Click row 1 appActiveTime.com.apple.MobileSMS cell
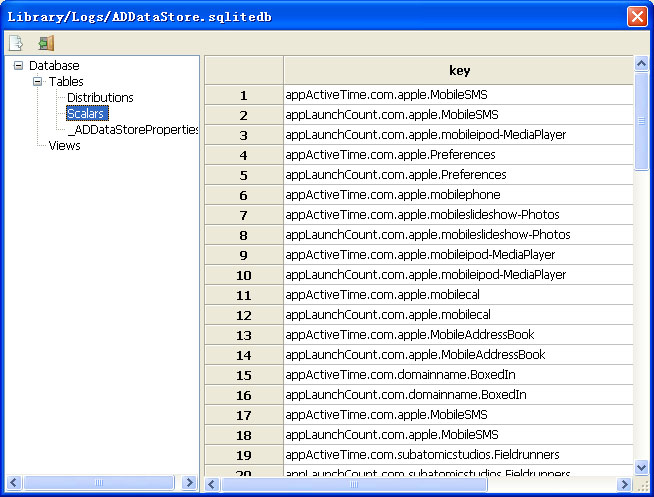Screen dimensions: 654x497 point(458,95)
